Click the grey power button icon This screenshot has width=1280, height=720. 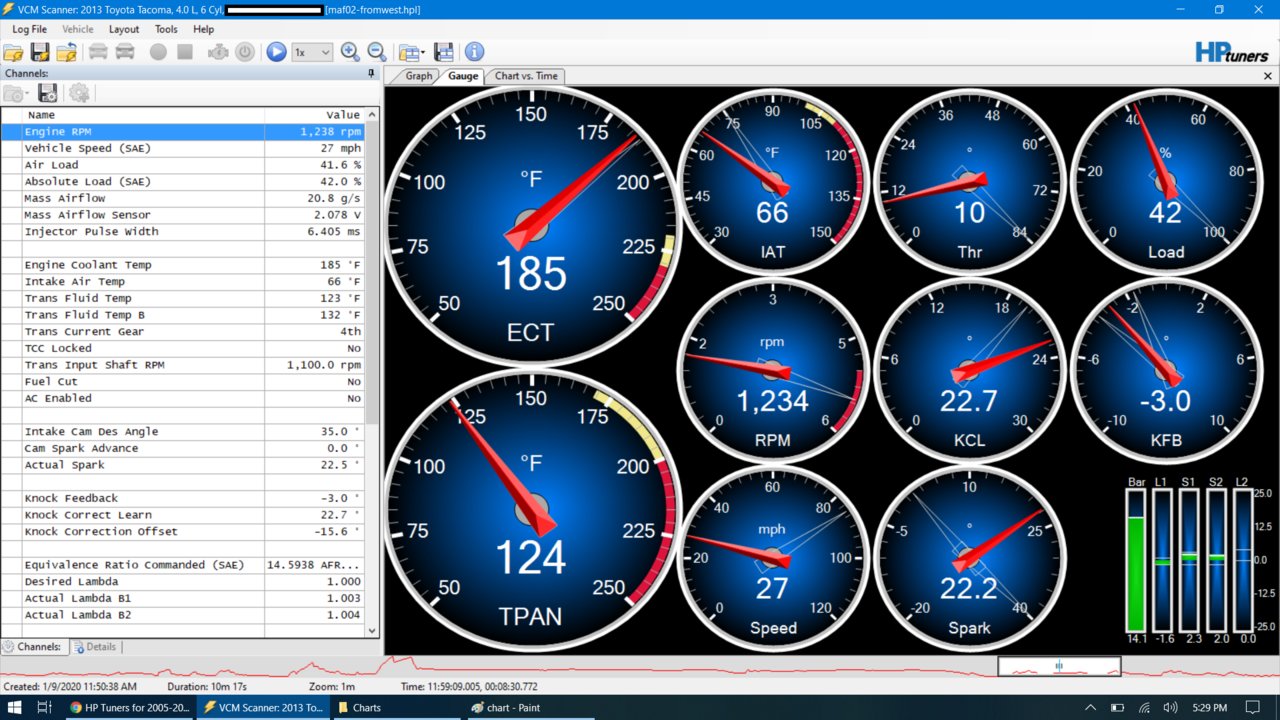coord(245,52)
